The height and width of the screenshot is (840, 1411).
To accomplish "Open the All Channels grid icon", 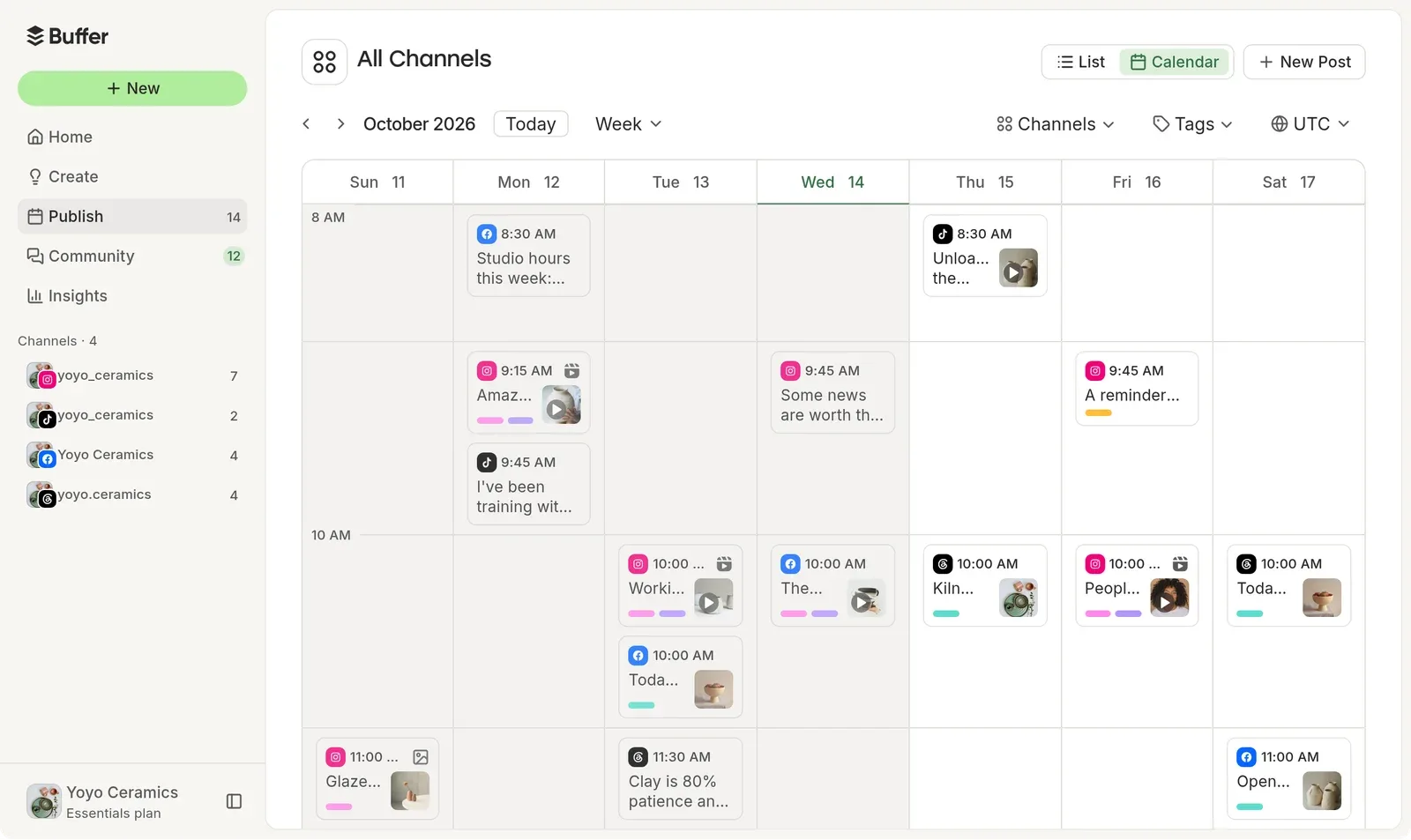I will point(325,62).
